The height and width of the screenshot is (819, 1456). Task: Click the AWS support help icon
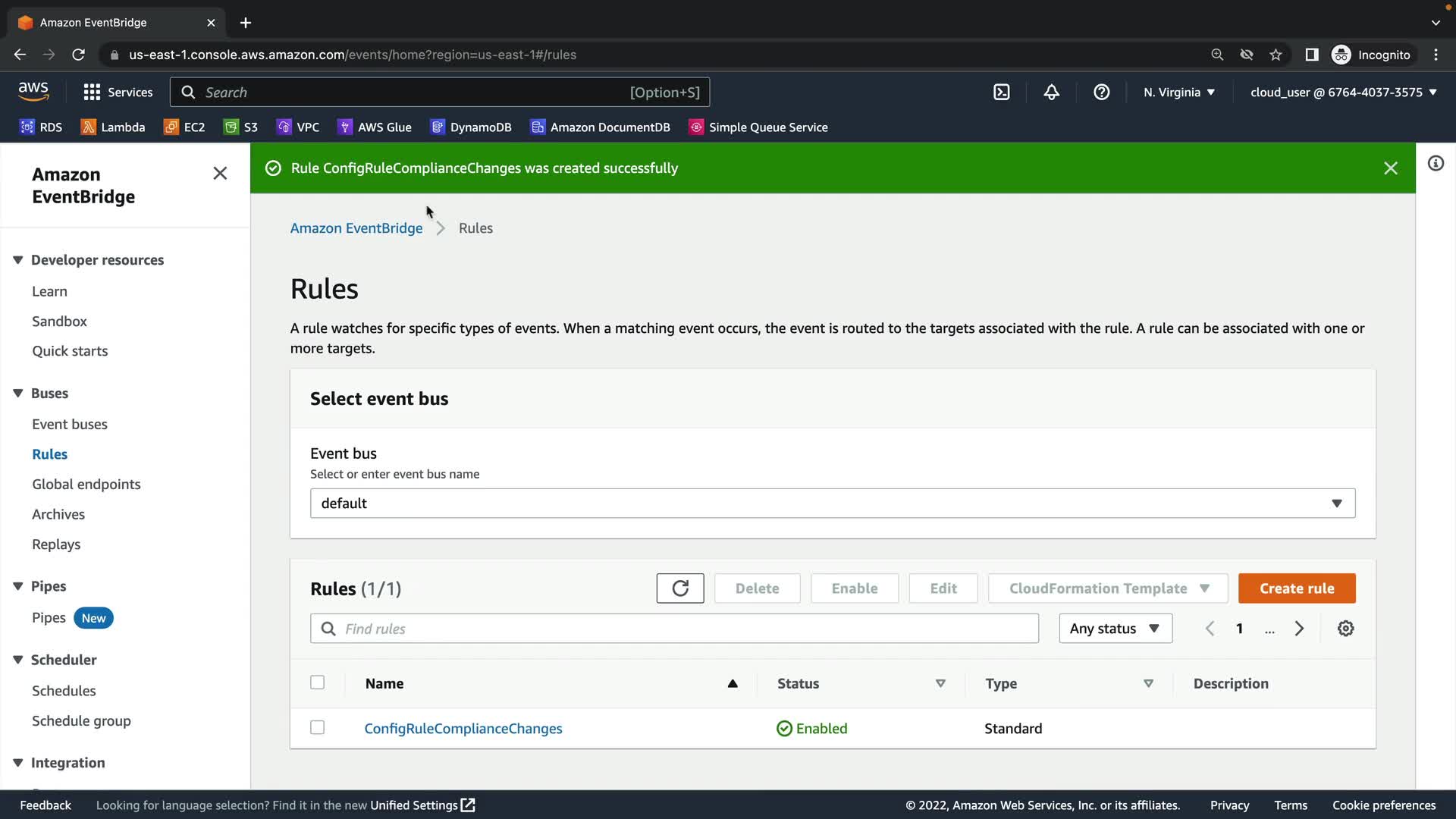[1101, 92]
